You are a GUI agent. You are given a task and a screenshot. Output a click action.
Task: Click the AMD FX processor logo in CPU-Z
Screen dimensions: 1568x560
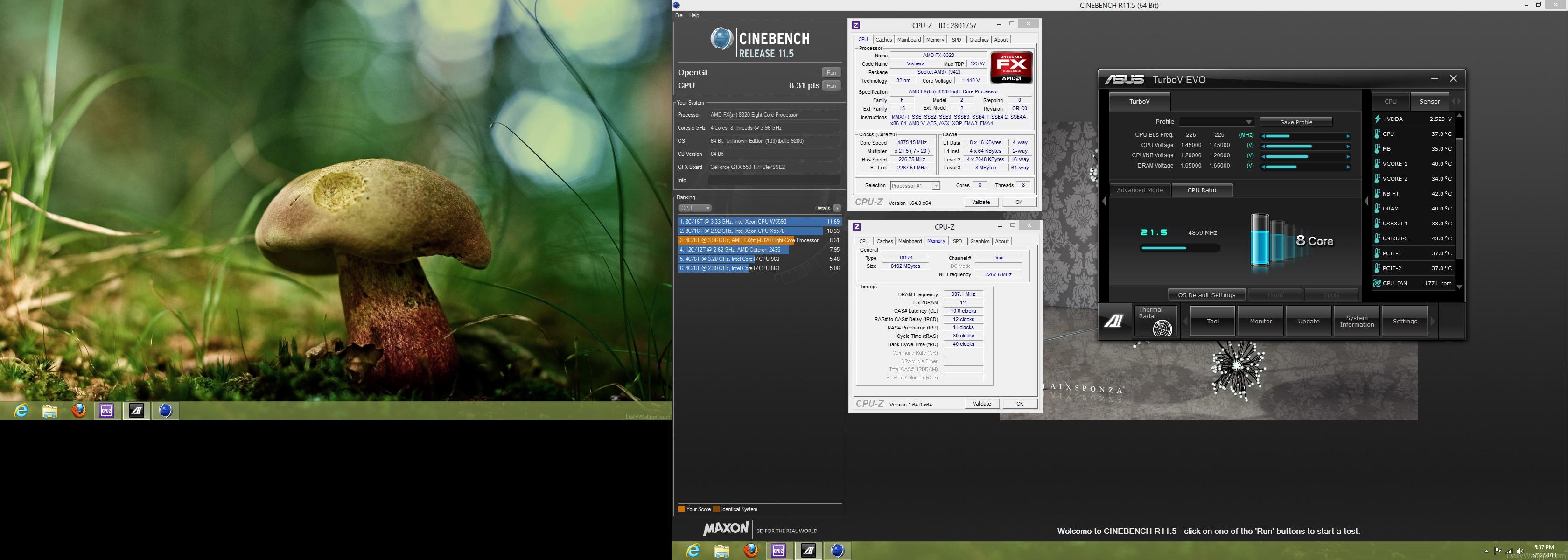click(1011, 68)
